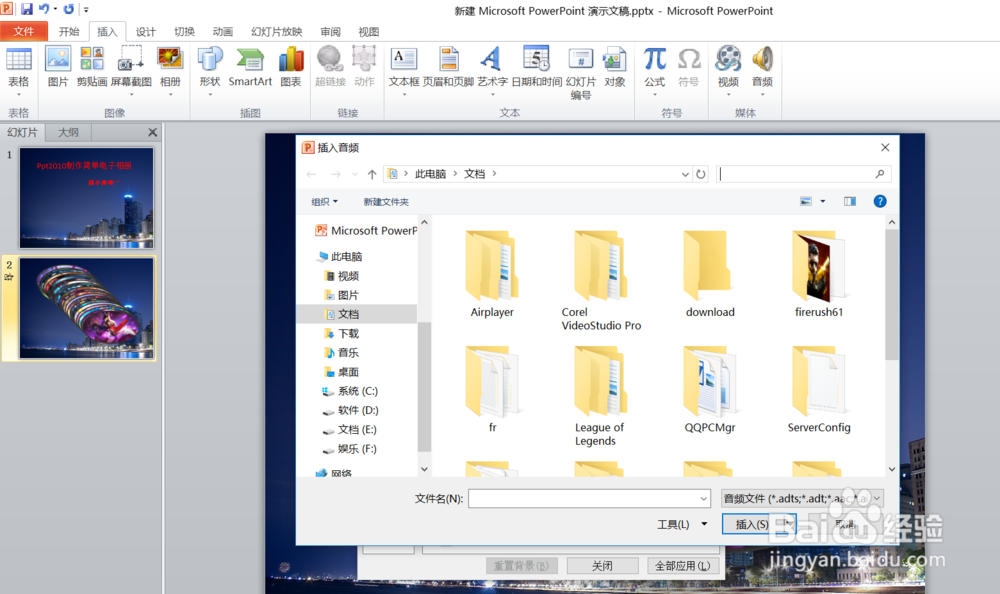This screenshot has height=594, width=1000.
Task: Open help in the Insert Audio dialog
Action: [879, 202]
